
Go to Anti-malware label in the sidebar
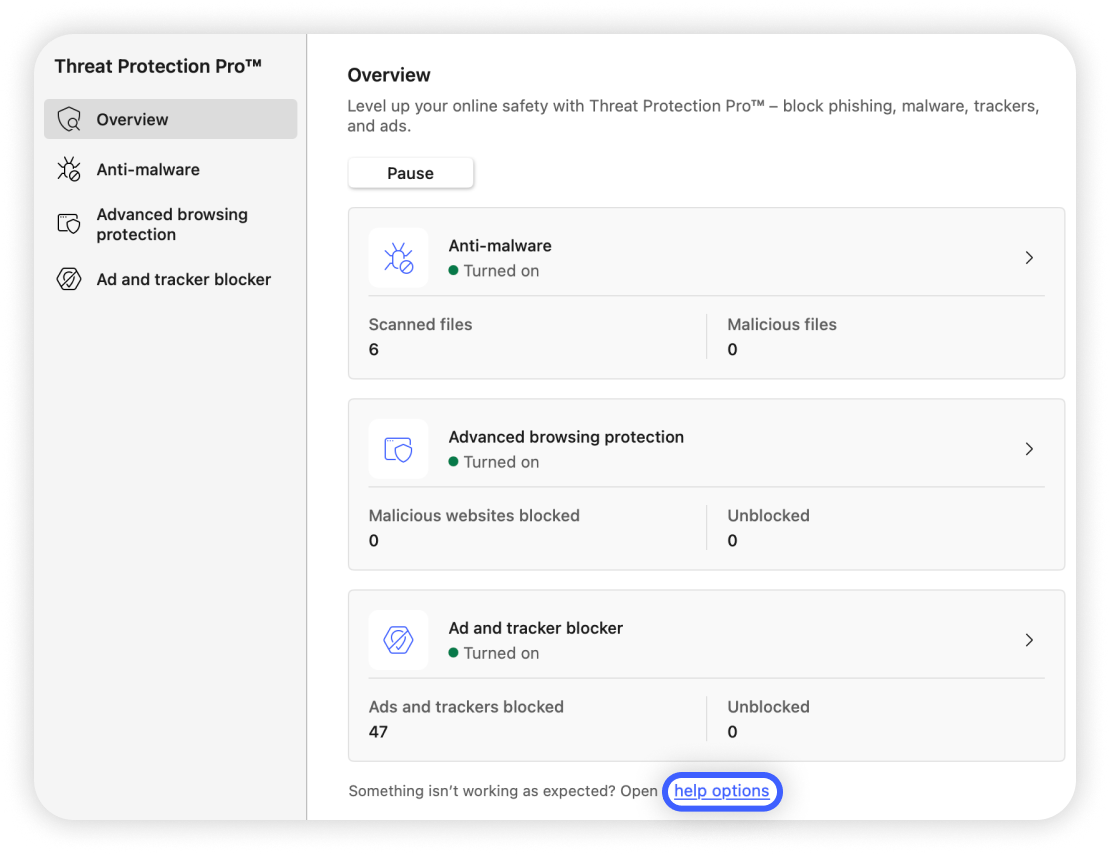[148, 170]
